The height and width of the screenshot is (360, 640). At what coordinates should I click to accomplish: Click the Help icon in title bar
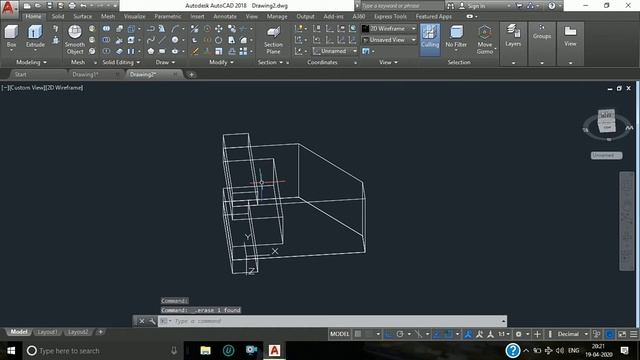552,6
